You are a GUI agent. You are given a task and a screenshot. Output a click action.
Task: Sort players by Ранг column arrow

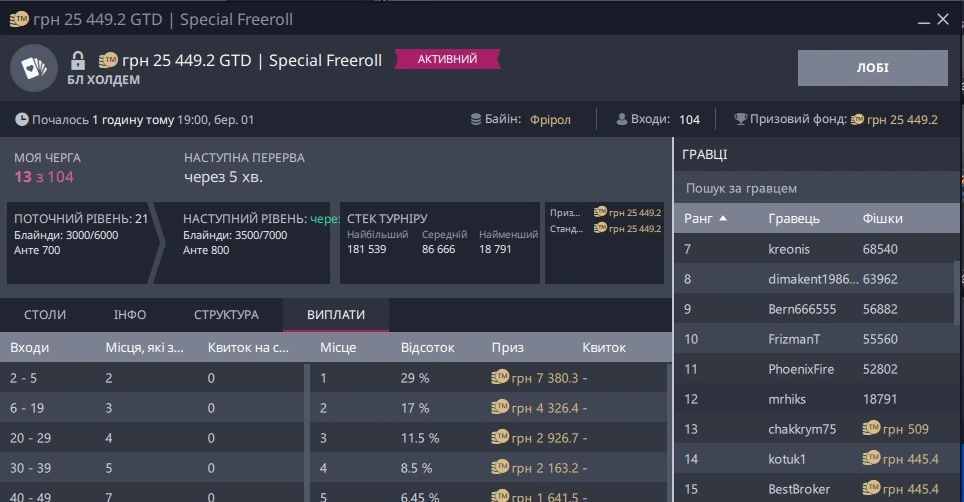point(723,218)
